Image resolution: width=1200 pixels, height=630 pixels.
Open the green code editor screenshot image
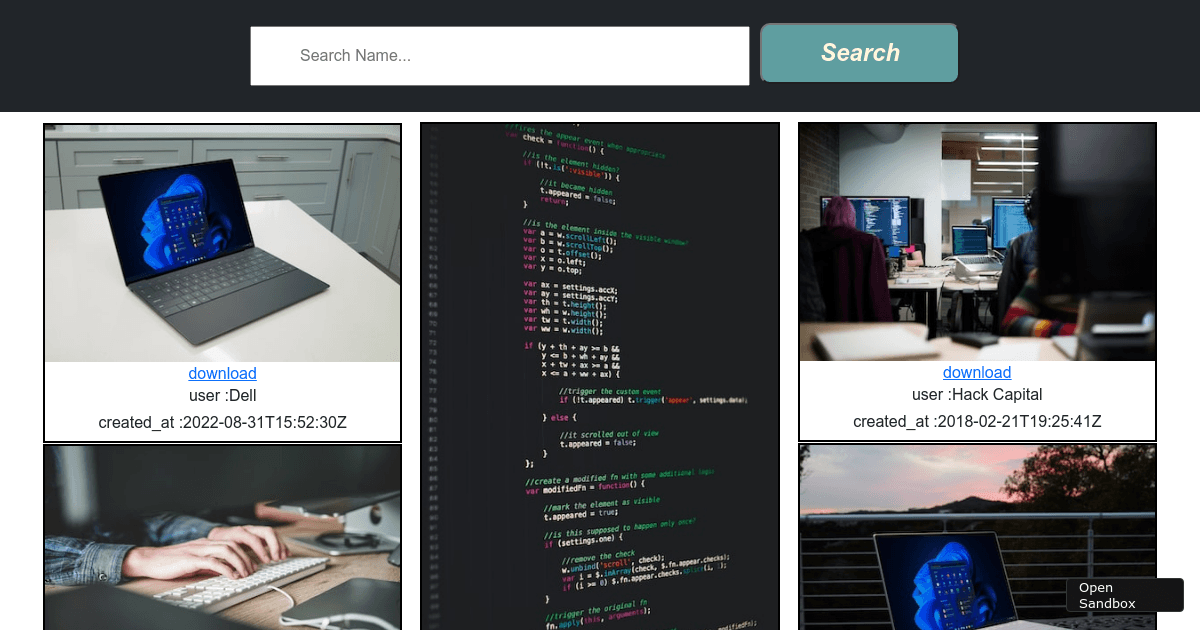point(599,377)
